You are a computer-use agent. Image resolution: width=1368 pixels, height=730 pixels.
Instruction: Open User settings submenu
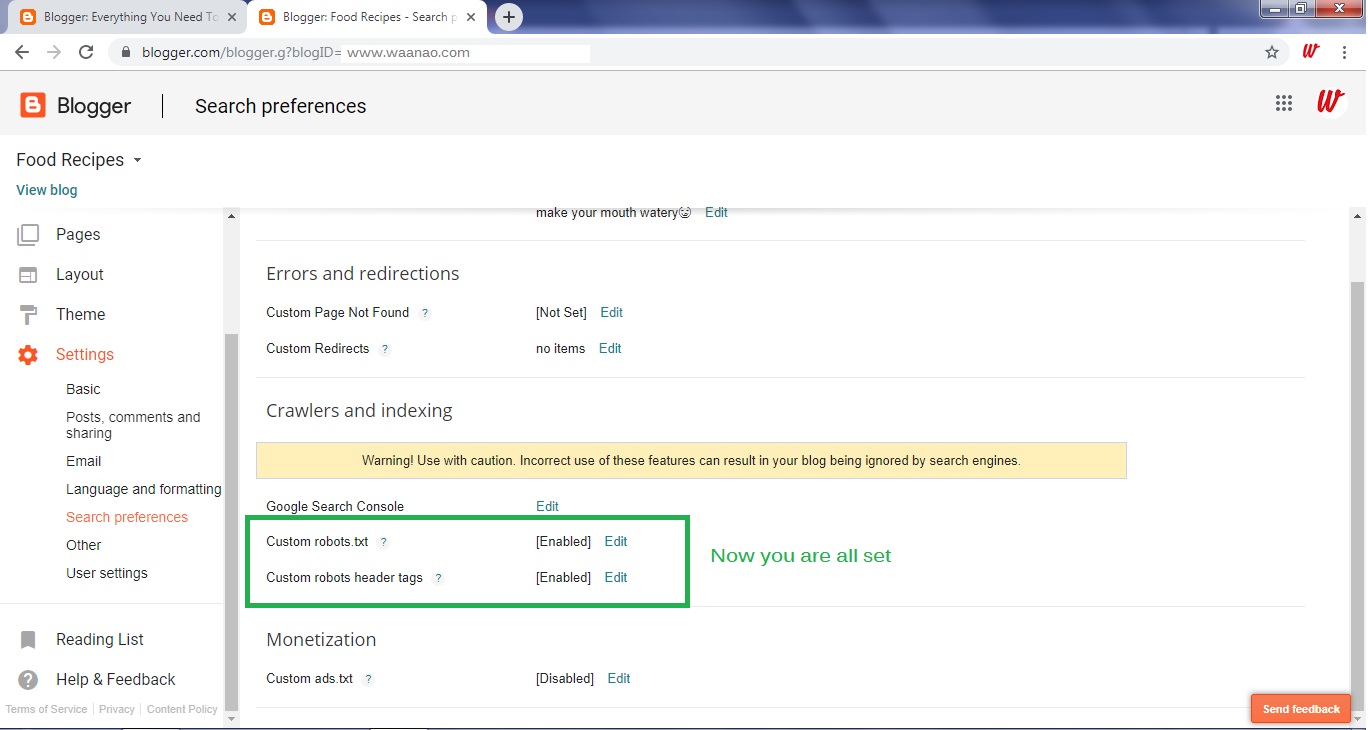coord(106,573)
